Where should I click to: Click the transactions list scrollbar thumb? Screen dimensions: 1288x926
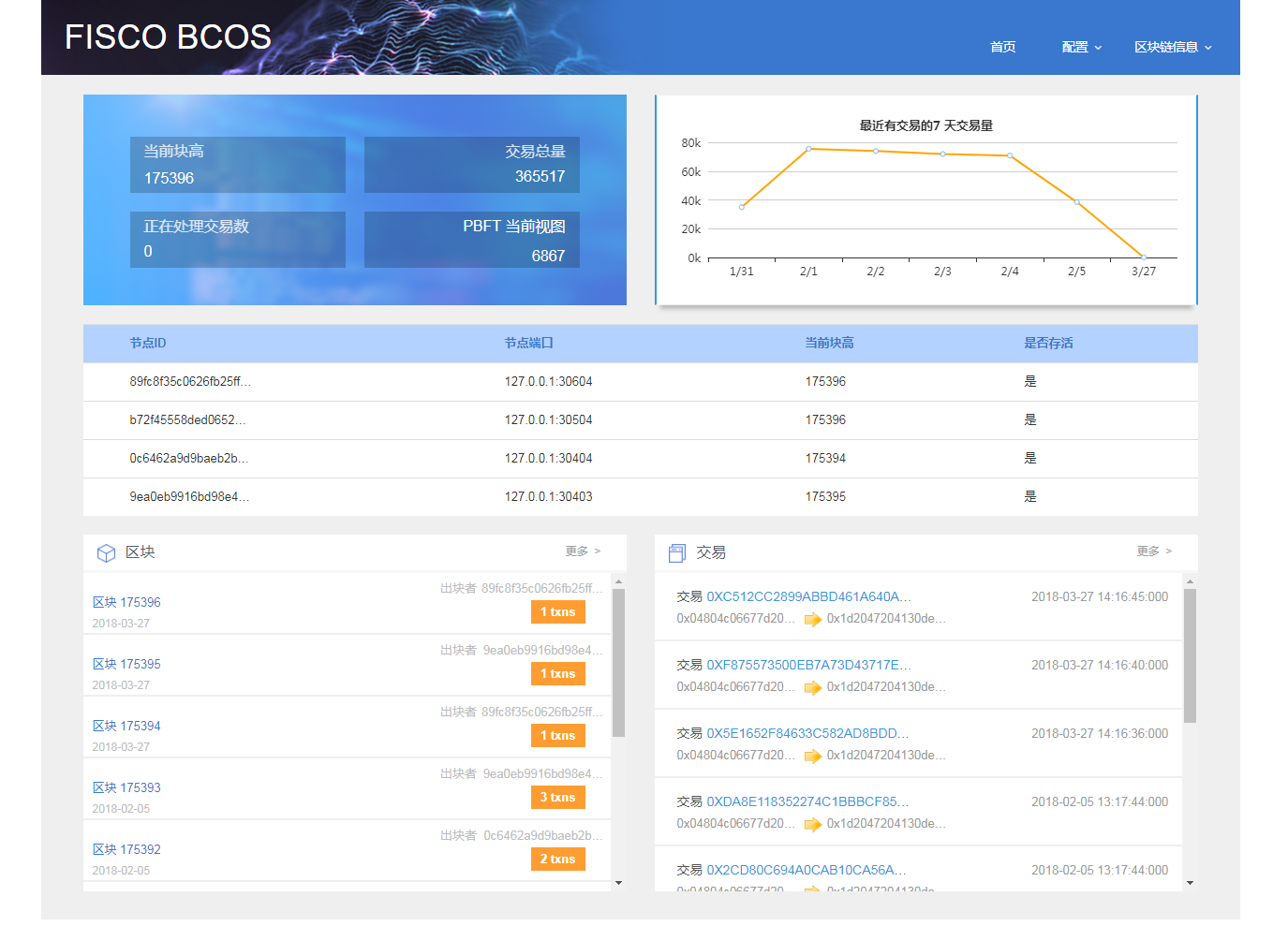[1190, 655]
